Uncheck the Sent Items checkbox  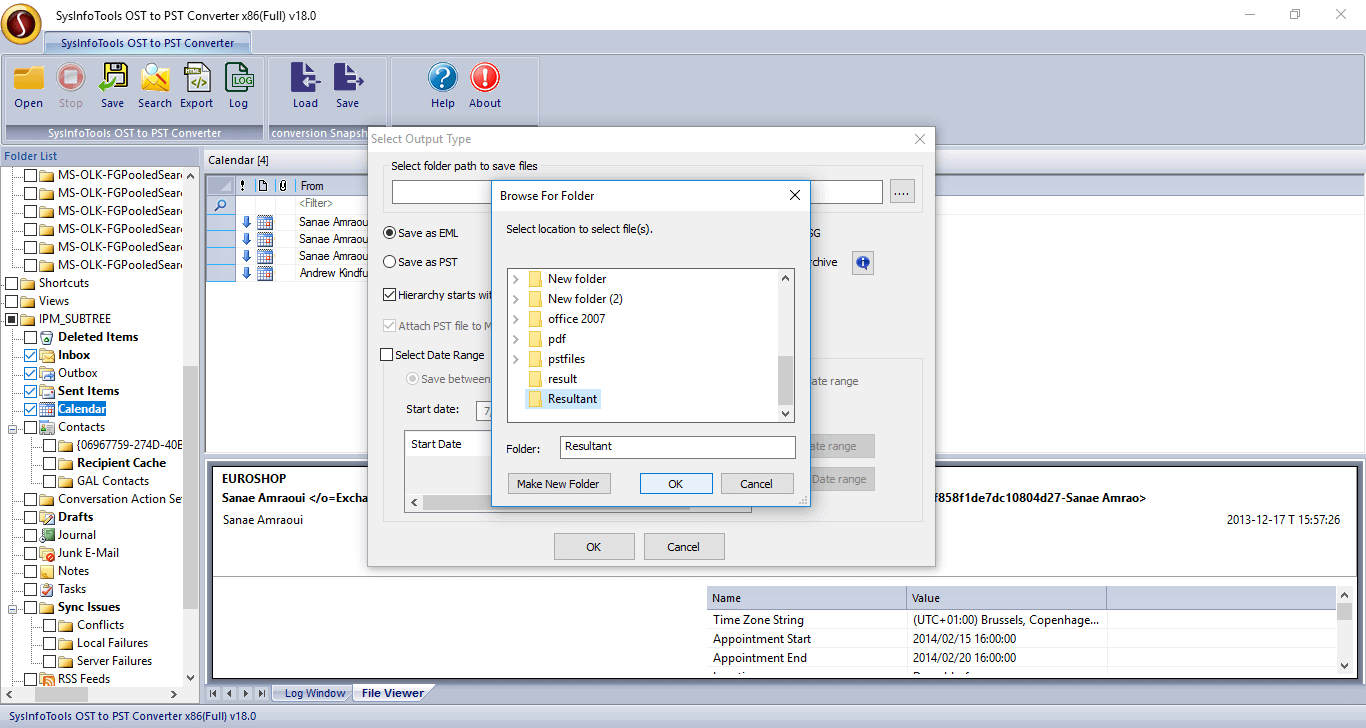point(31,391)
